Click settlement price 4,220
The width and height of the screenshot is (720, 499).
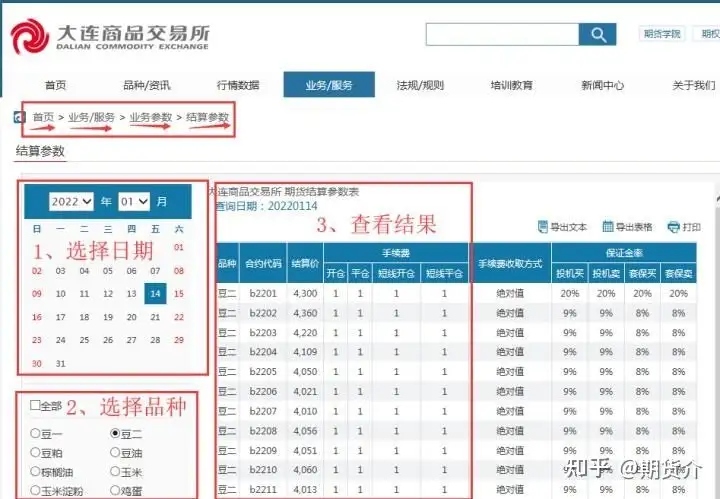click(305, 333)
